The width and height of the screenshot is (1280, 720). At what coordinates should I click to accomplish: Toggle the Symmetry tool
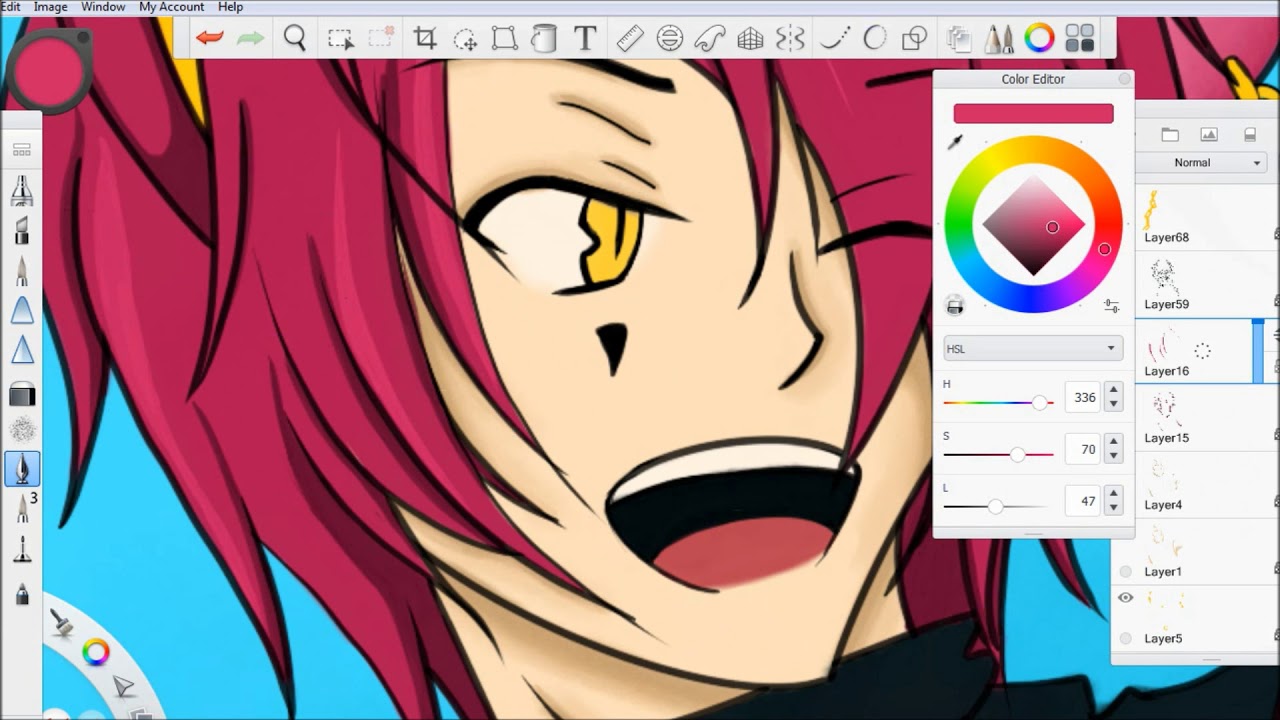click(x=790, y=38)
